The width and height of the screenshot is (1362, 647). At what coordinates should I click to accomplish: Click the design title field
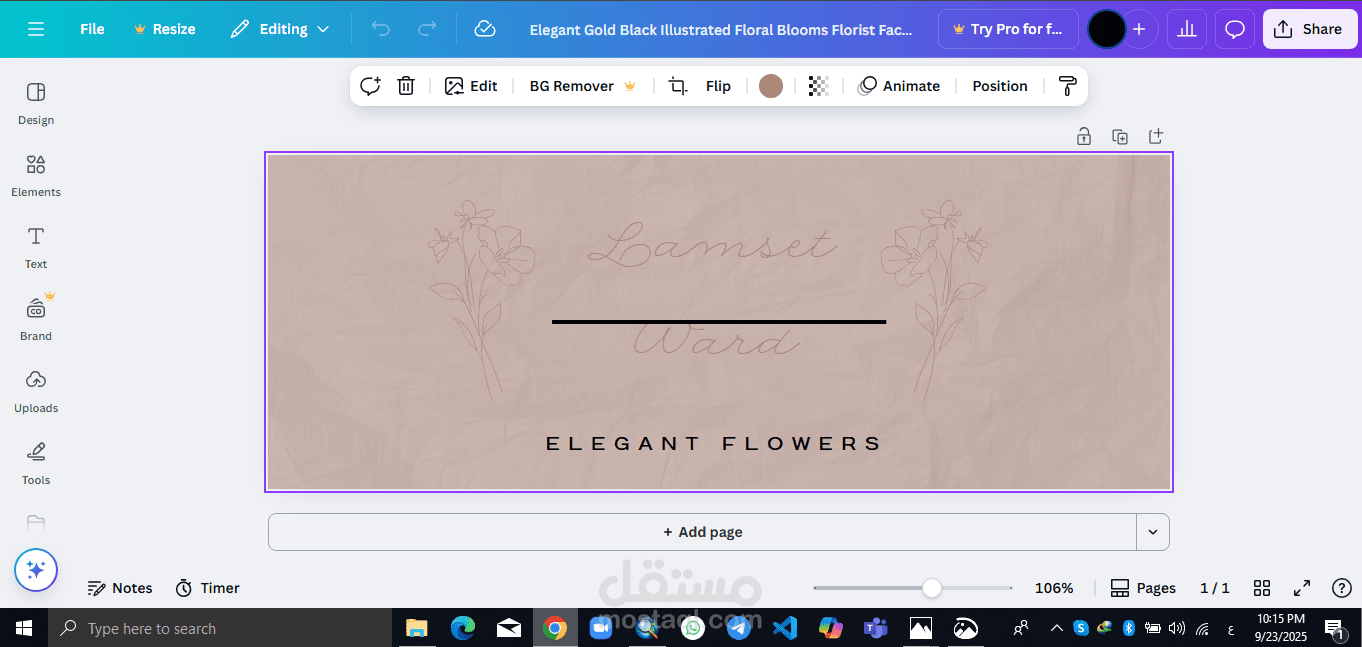721,29
